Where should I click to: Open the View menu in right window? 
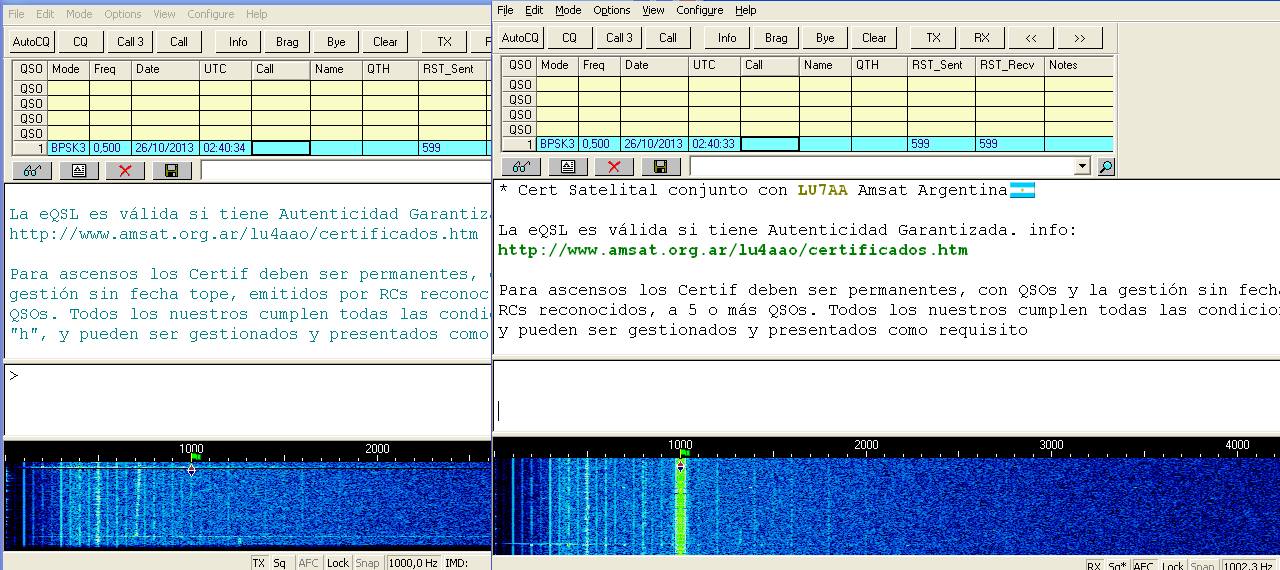[653, 10]
